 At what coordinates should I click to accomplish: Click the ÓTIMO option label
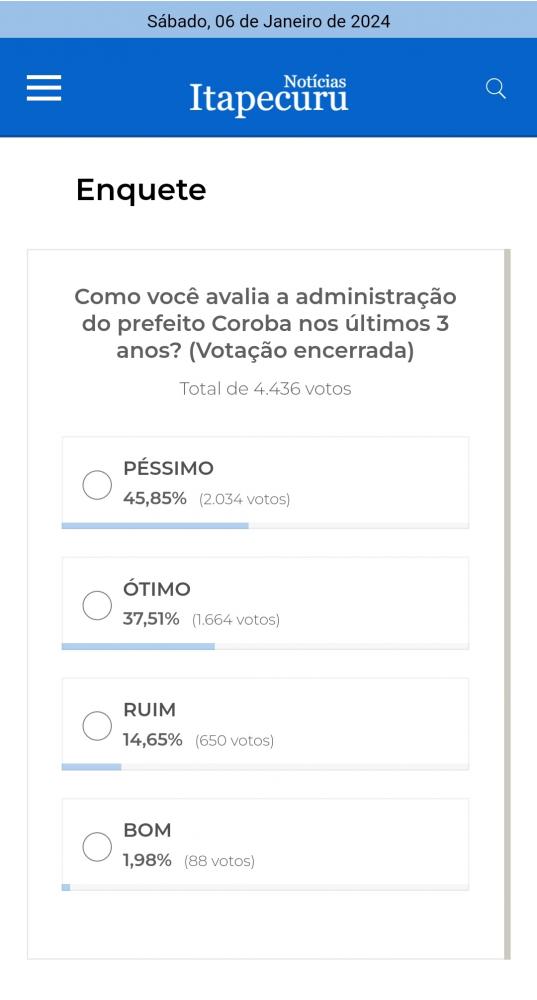[157, 589]
